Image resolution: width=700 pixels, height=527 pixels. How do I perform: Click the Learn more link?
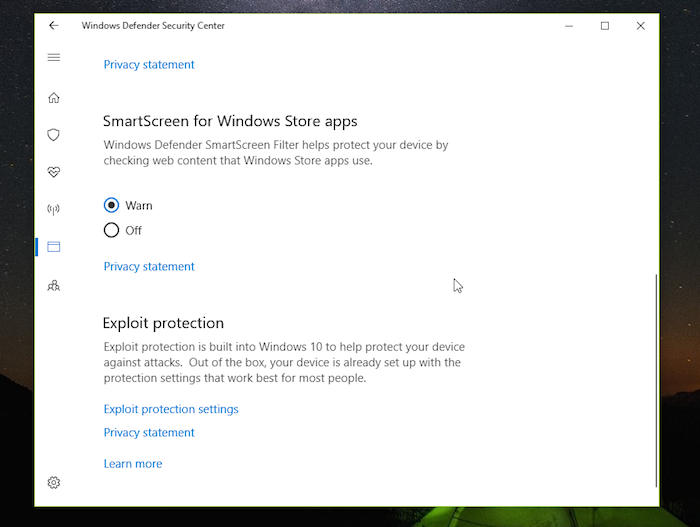133,464
